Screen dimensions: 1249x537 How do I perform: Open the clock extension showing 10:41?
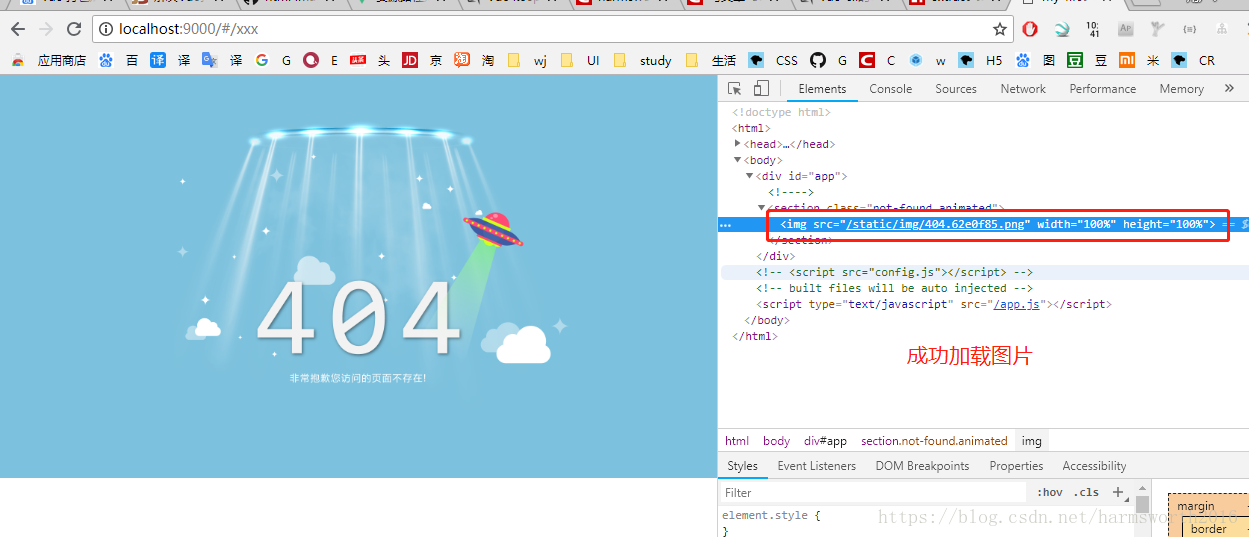pos(1092,29)
